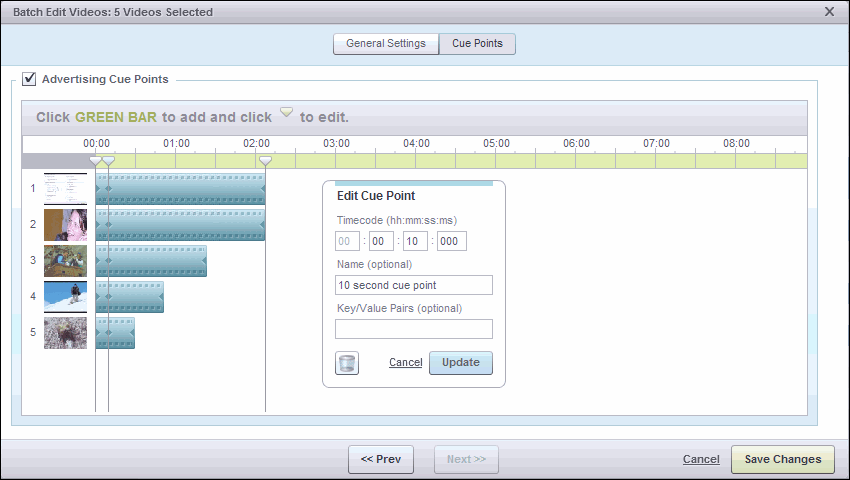Viewport: 850px width, 480px height.
Task: Delete cue point with trash can icon
Action: click(x=347, y=363)
